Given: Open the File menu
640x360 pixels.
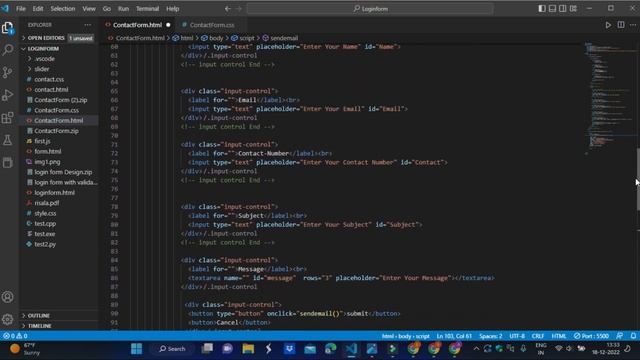Looking at the screenshot, I should coord(21,9).
